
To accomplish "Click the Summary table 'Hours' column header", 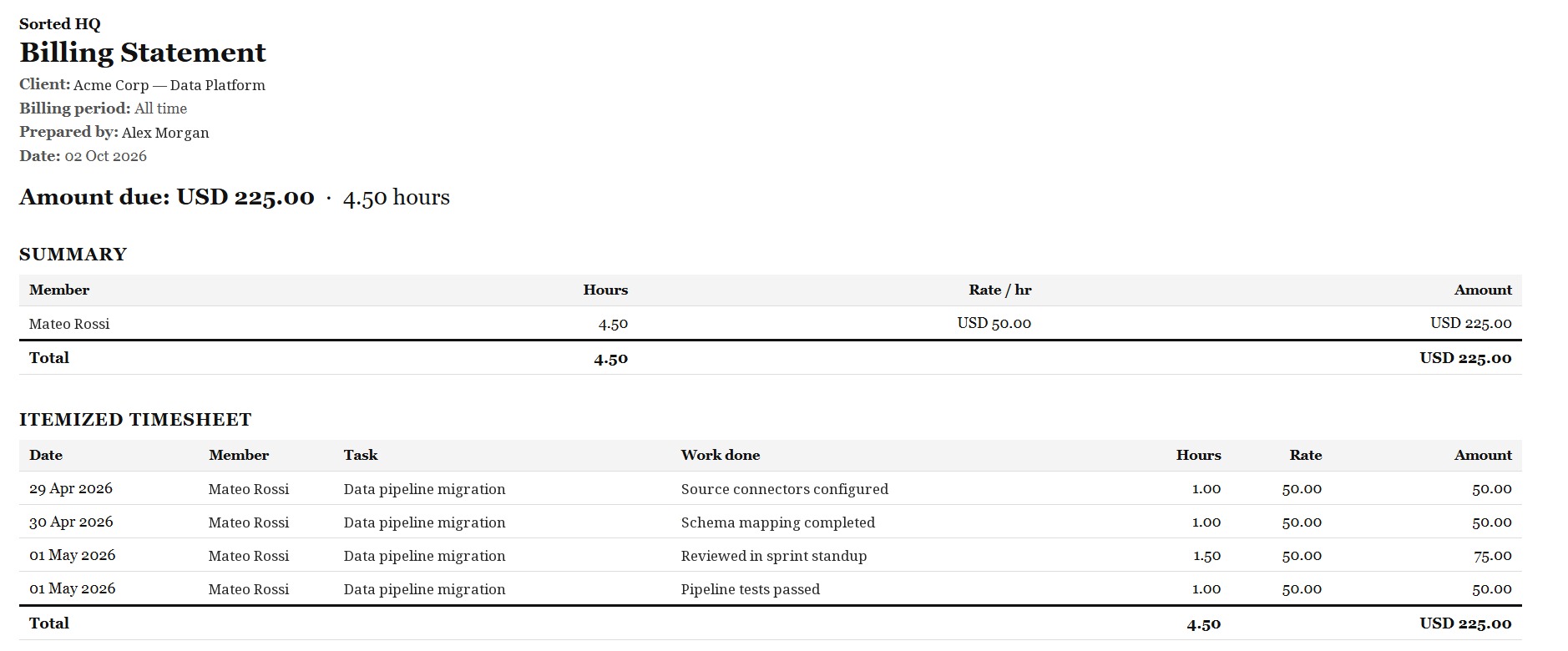I will [x=605, y=290].
